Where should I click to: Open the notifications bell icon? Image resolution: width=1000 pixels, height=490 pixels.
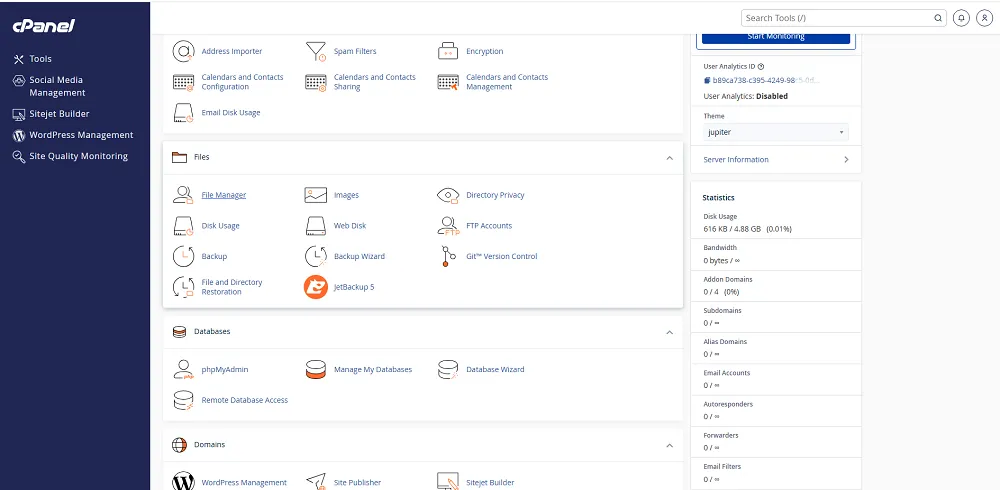coord(961,18)
